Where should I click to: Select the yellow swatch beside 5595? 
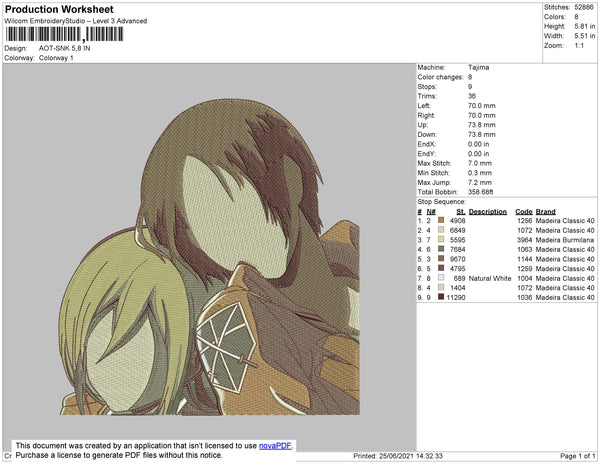coord(441,239)
